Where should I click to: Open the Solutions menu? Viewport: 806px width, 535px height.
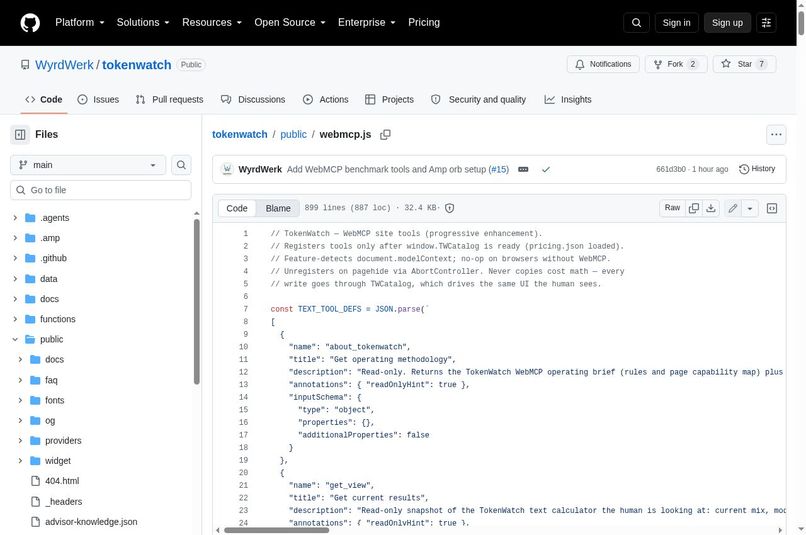[x=143, y=23]
